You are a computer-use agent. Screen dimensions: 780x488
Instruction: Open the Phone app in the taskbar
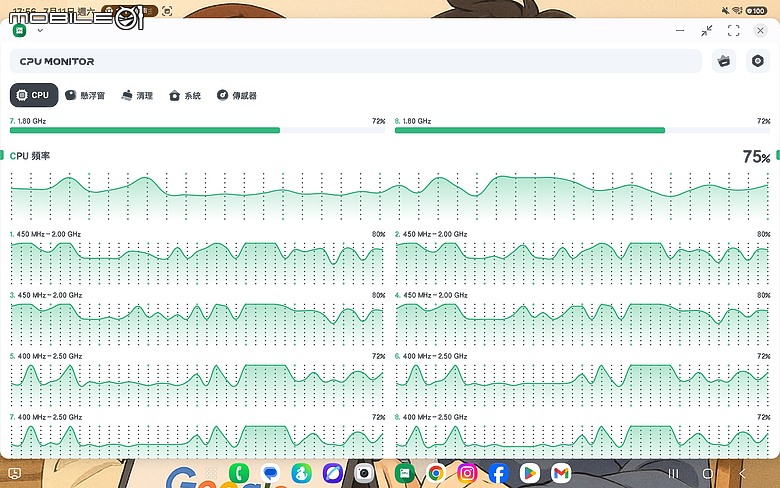[239, 473]
